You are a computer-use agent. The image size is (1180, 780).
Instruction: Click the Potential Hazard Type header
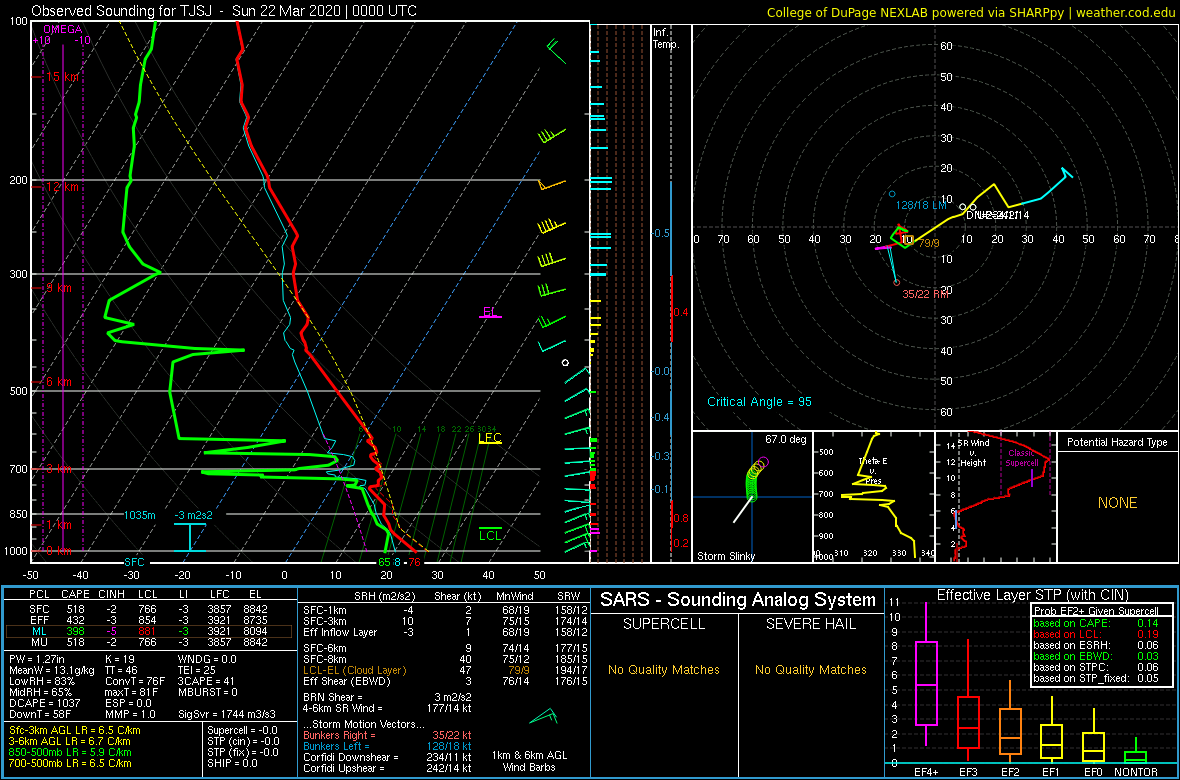[1117, 443]
